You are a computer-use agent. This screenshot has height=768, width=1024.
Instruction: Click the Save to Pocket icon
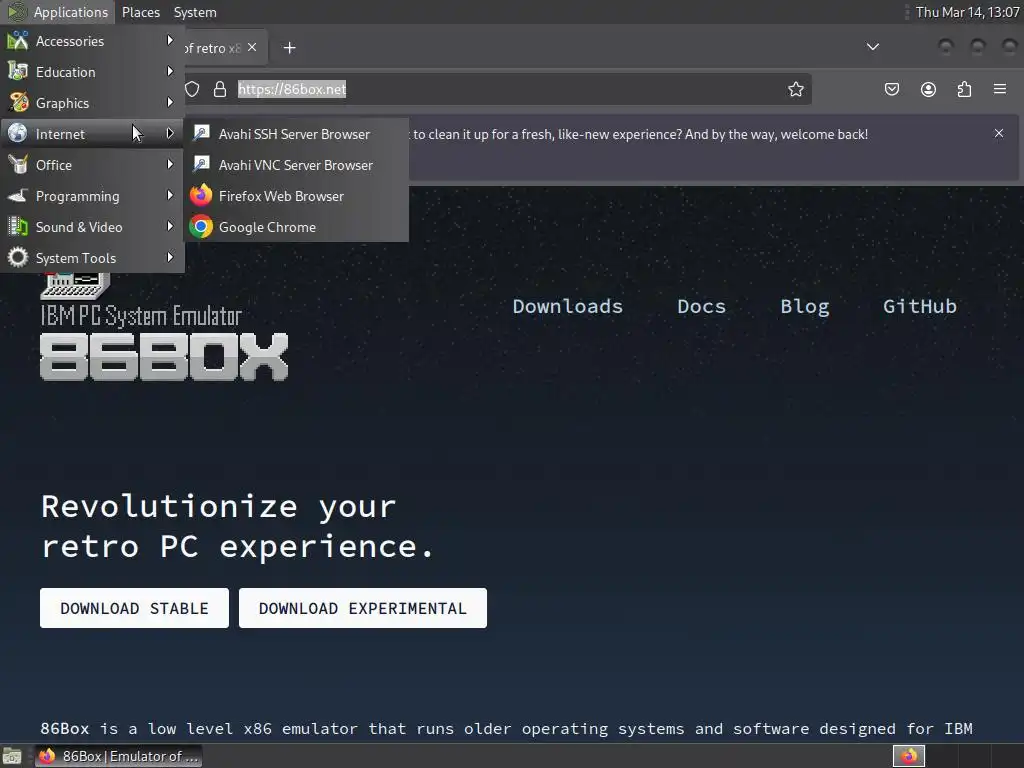pyautogui.click(x=891, y=89)
